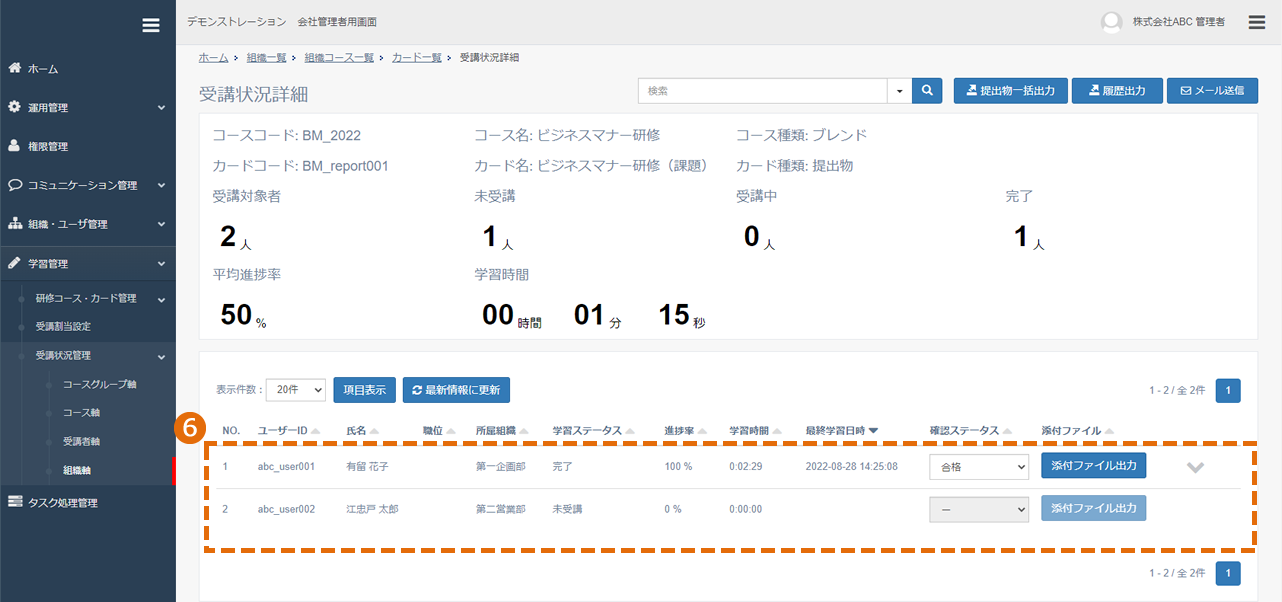This screenshot has height=602, width=1282.
Task: Click bottom pagination page 1 button
Action: 1228,573
